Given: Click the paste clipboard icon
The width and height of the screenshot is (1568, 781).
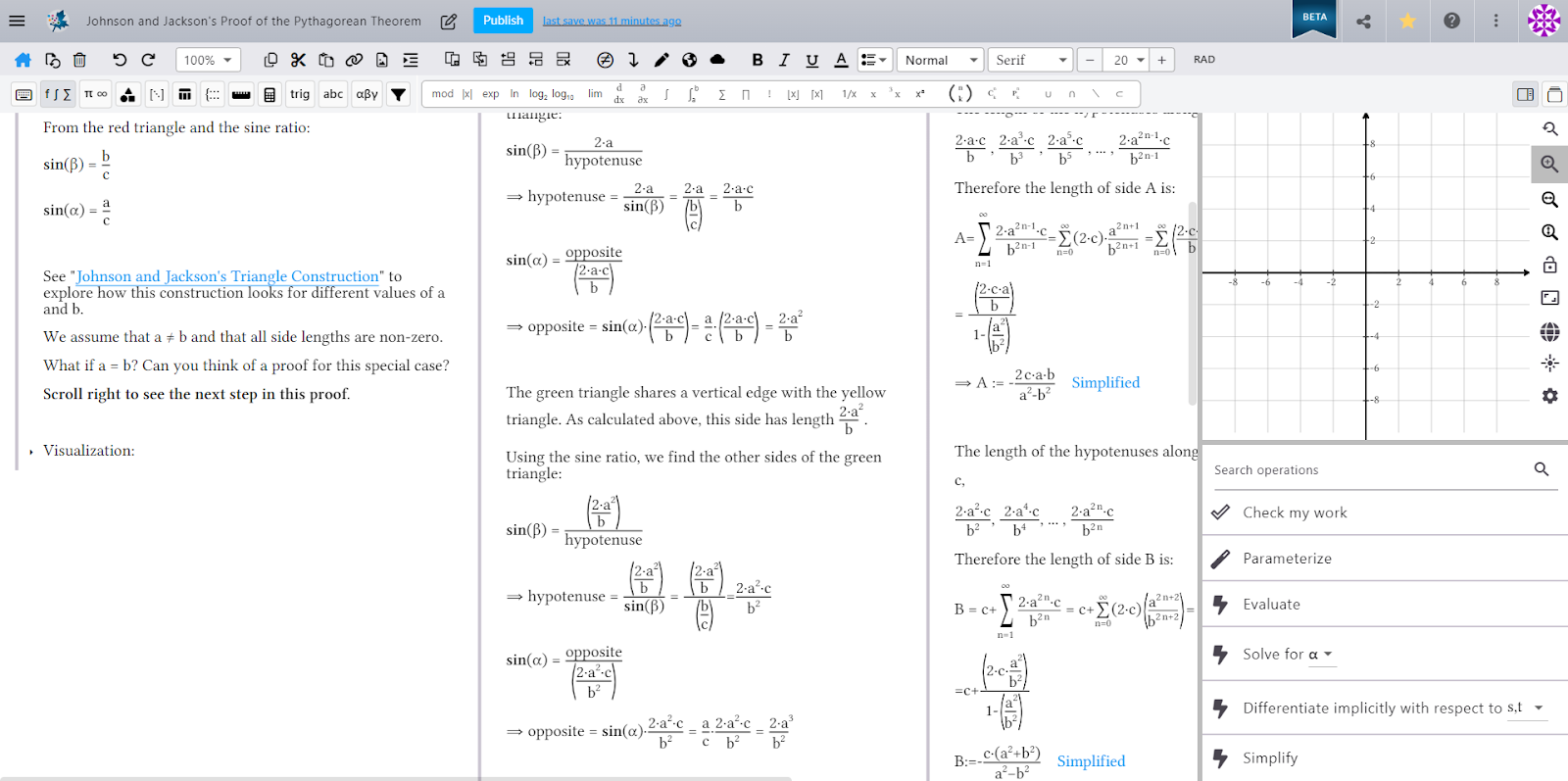Looking at the screenshot, I should pos(326,60).
